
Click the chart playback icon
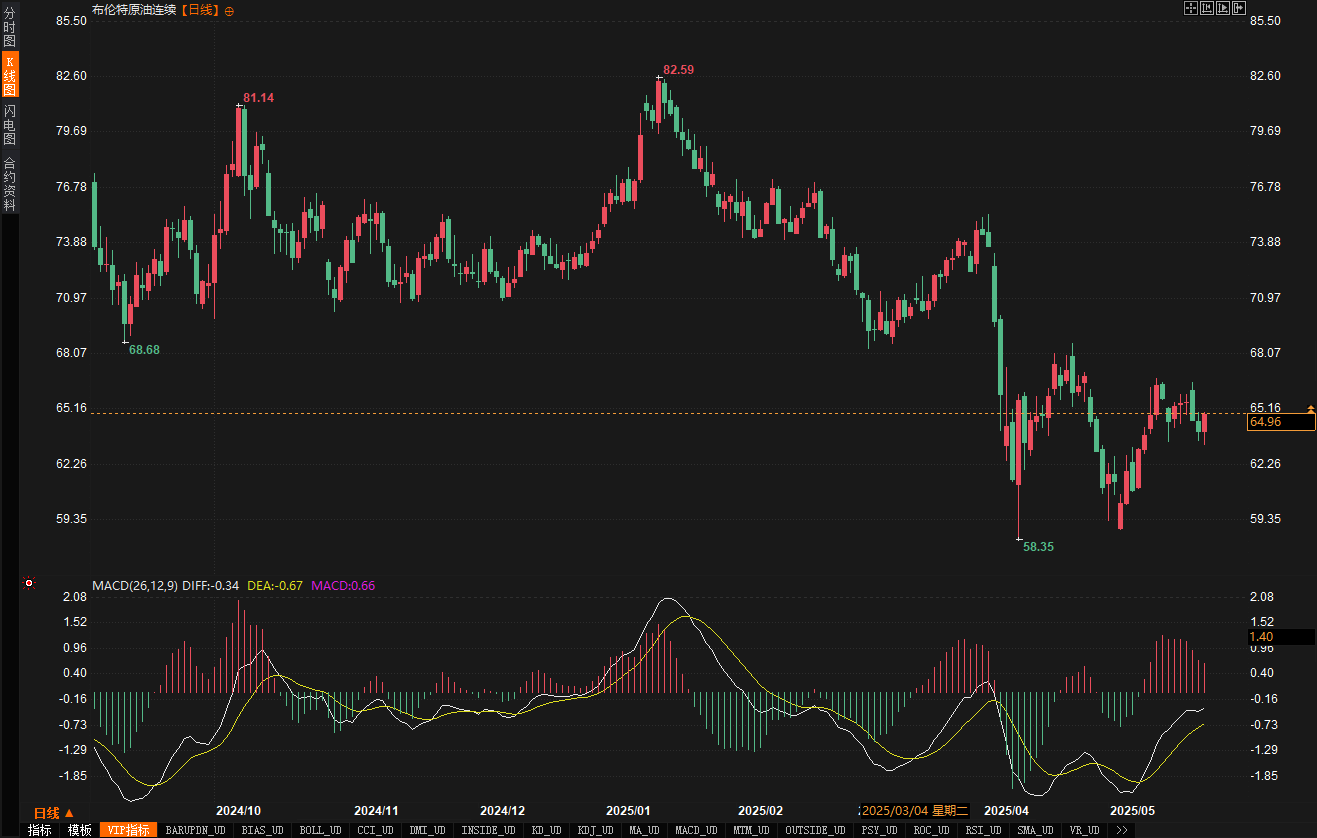coord(1223,8)
